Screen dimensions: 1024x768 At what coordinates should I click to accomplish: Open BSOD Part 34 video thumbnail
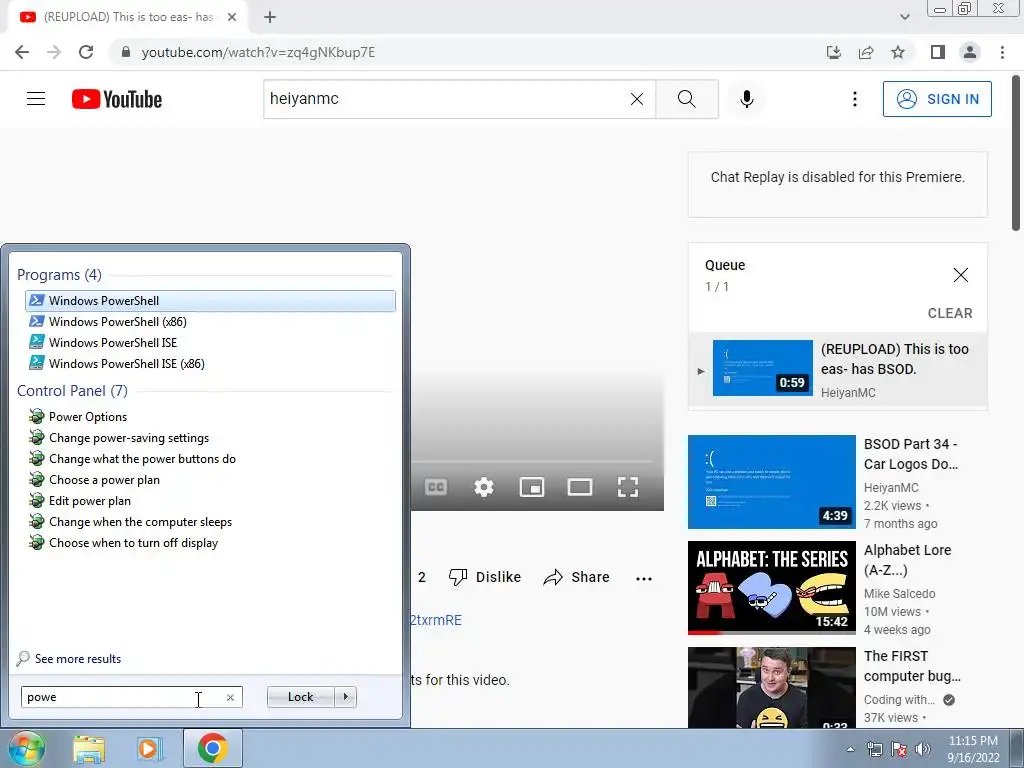tap(771, 481)
